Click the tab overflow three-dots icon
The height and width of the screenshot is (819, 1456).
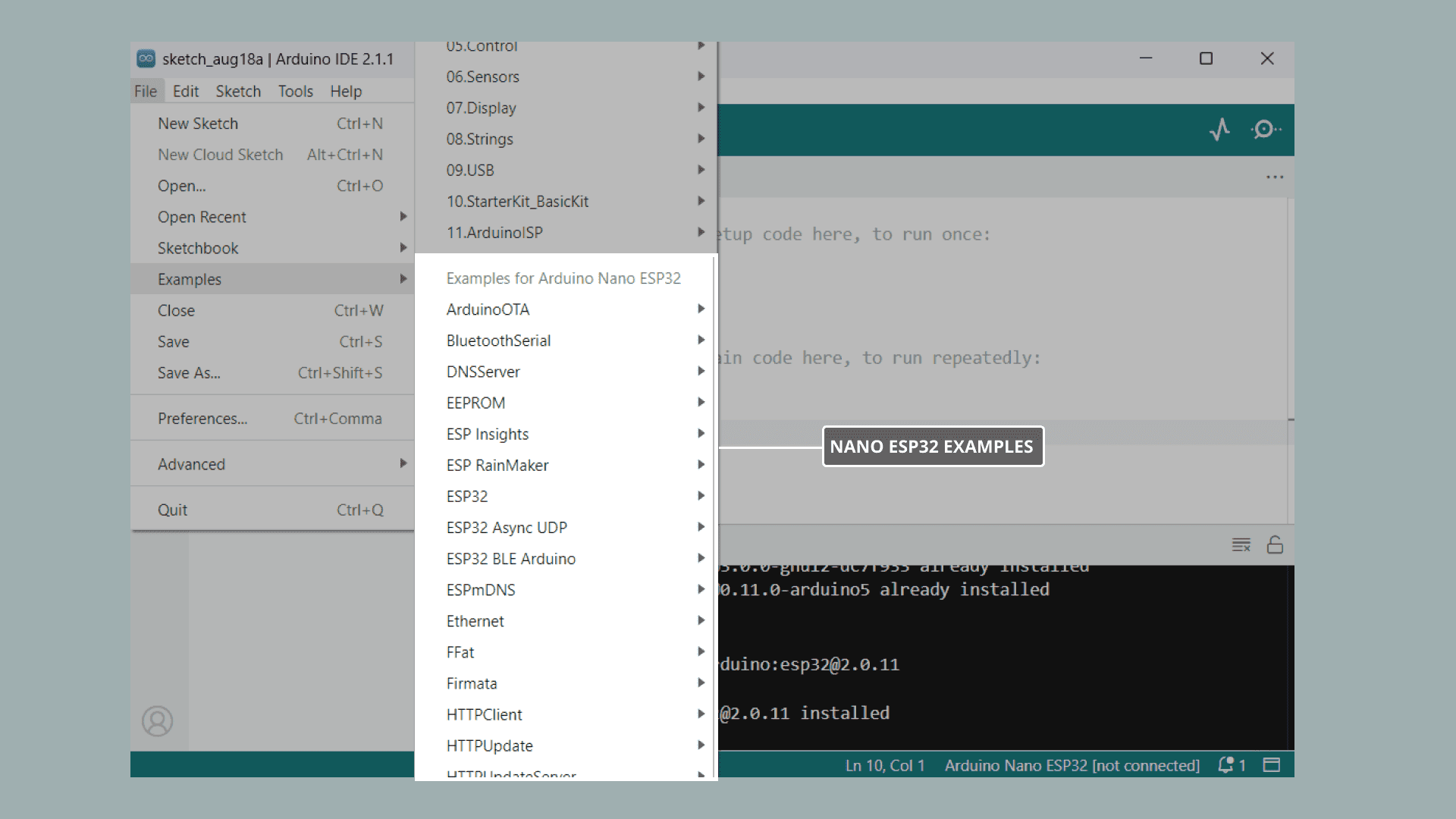coord(1275,177)
